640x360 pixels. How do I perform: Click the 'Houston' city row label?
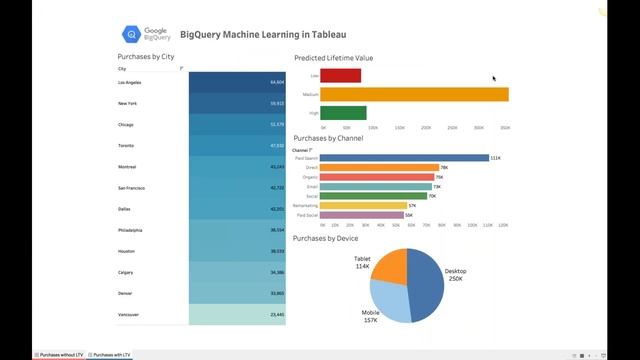126,251
